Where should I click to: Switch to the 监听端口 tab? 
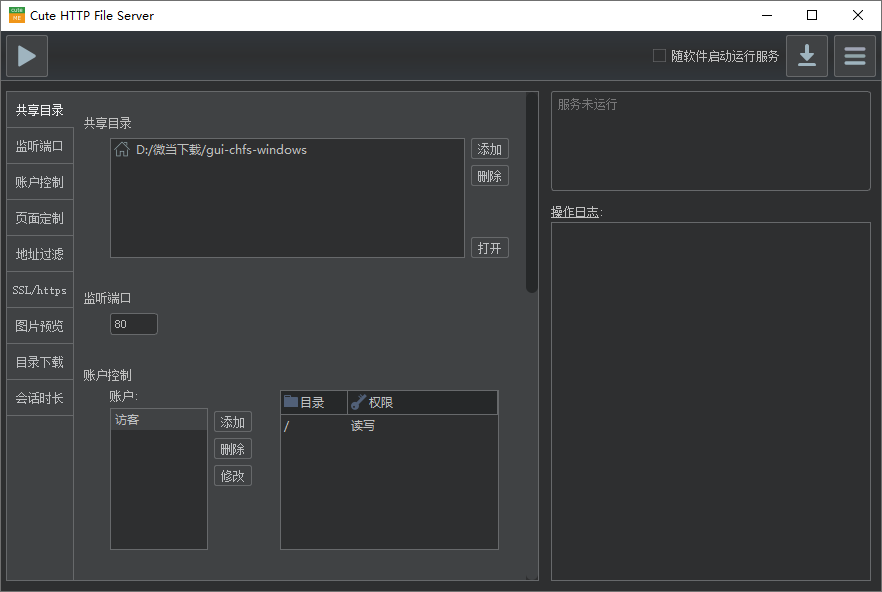pos(40,146)
